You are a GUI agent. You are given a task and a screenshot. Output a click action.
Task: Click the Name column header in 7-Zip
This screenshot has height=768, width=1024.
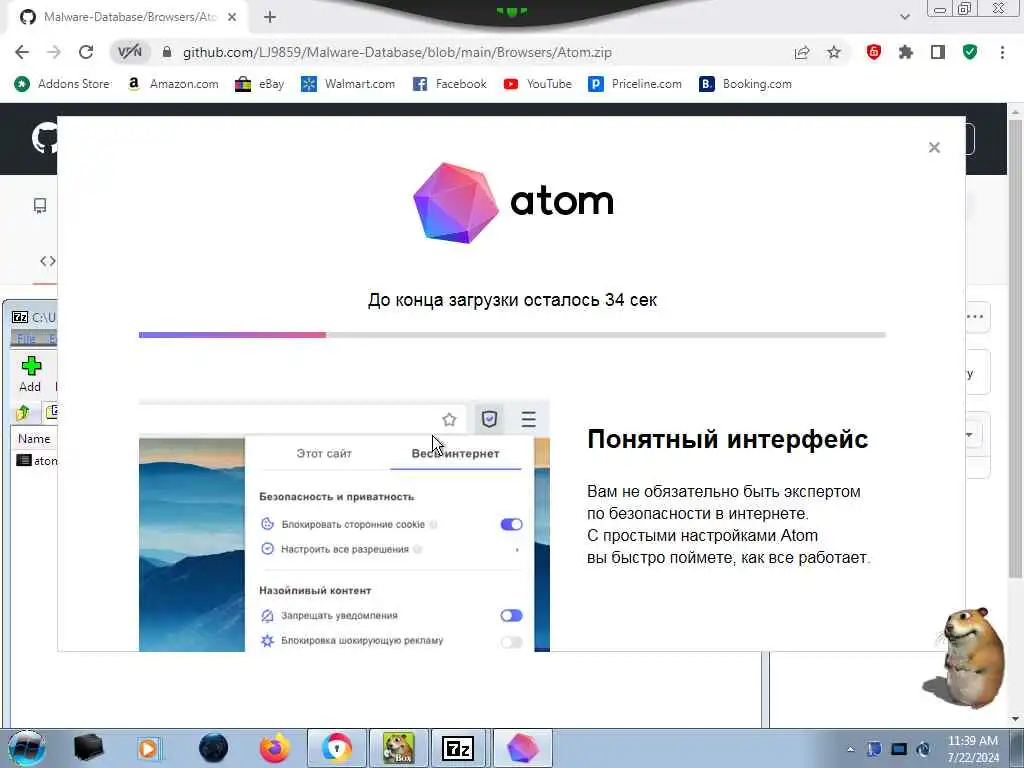[x=34, y=439]
